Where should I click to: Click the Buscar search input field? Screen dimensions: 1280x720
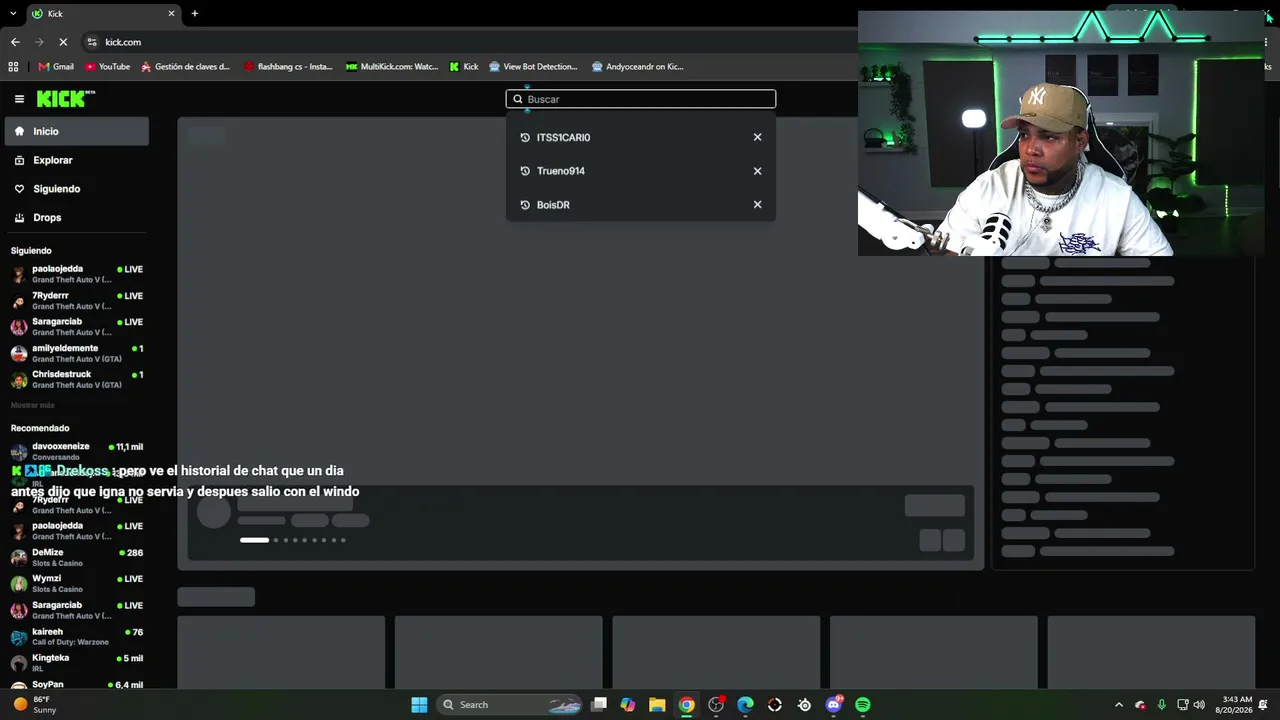click(641, 99)
